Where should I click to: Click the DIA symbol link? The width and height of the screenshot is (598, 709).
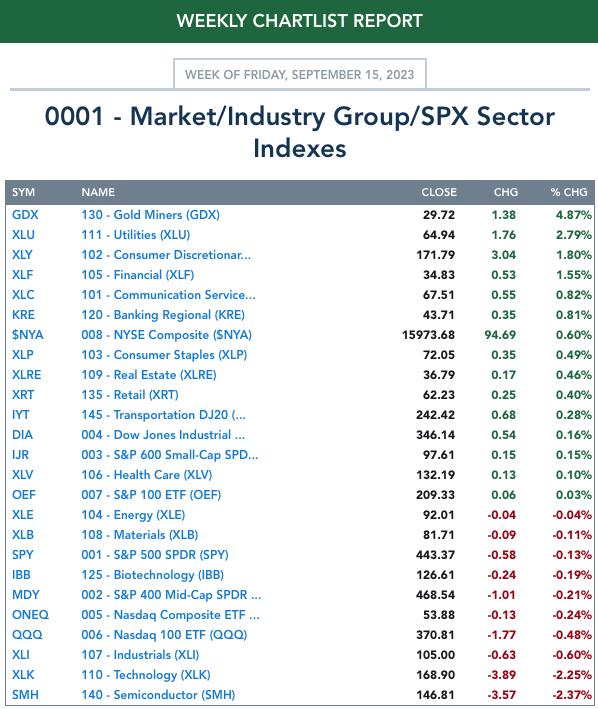(x=22, y=435)
